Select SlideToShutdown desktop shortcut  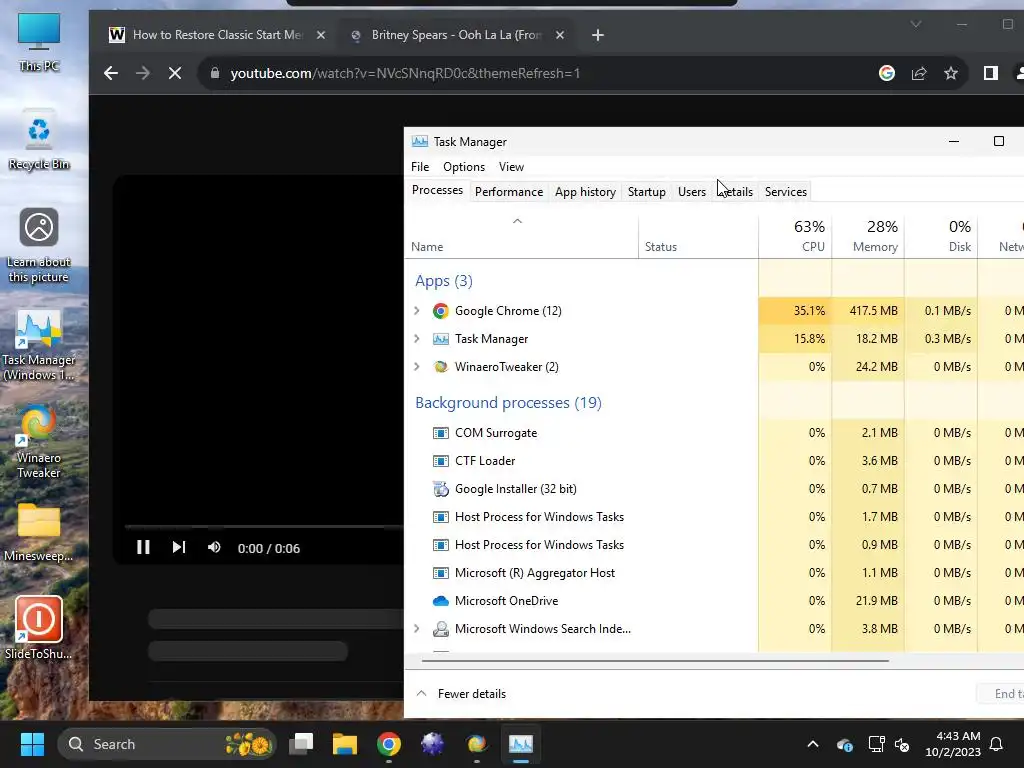(39, 628)
